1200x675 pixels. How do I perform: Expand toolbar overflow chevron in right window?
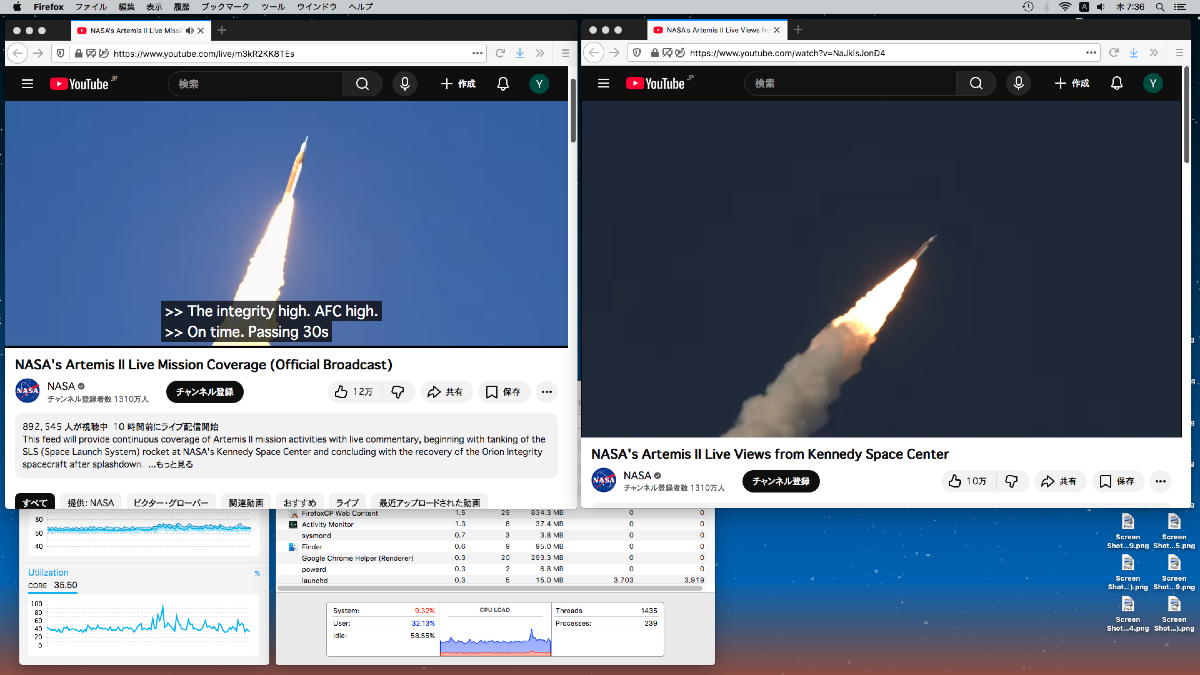[1156, 52]
